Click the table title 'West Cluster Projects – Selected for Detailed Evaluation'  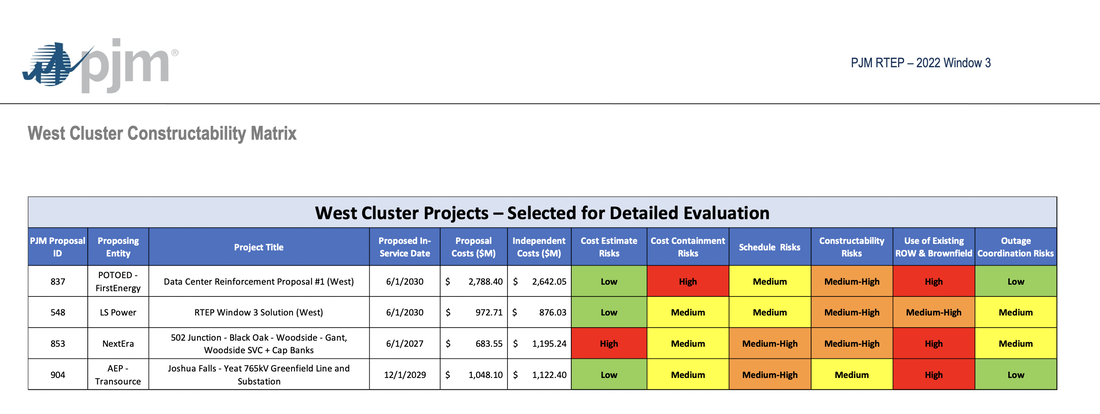click(x=542, y=212)
